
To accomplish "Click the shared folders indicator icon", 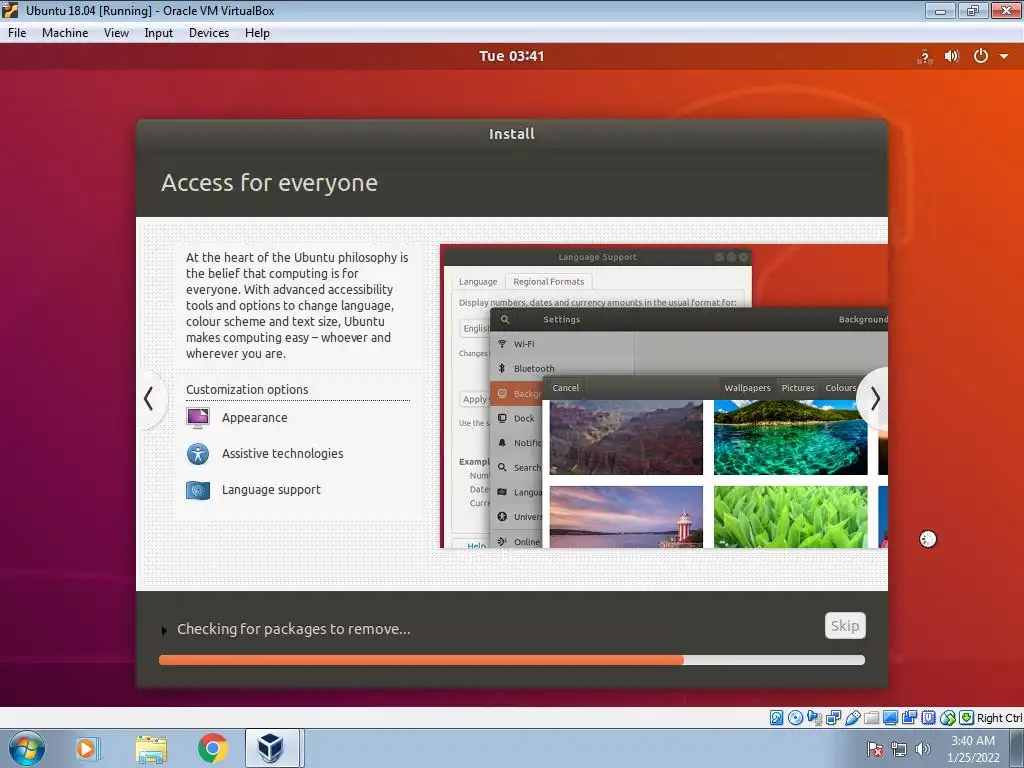I will (x=871, y=718).
